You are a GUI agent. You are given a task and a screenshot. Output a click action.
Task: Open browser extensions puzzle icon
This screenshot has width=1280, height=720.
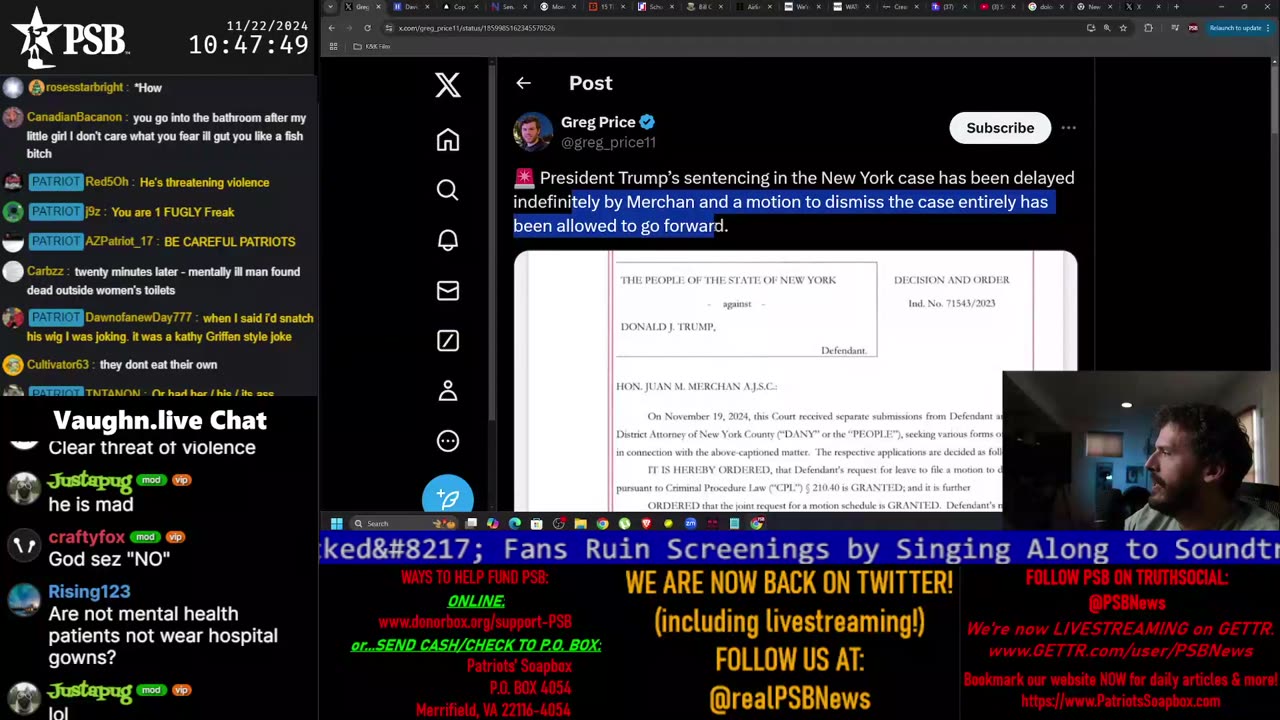pos(1148,28)
